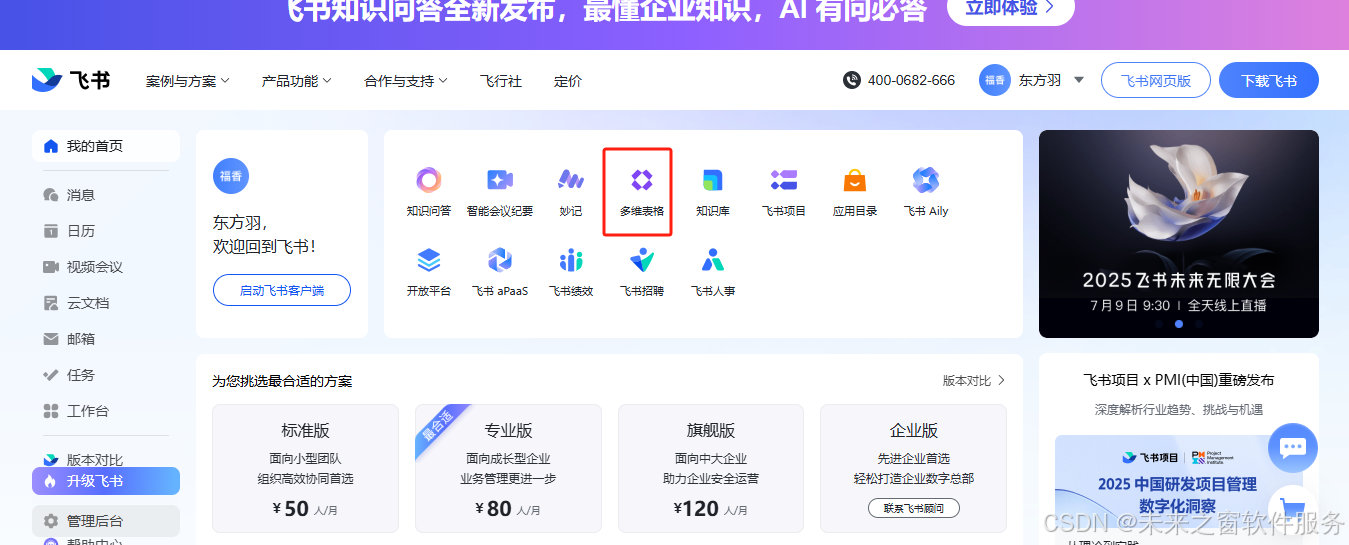Expand the 产品功能 menu
The image size is (1349, 545).
click(297, 81)
